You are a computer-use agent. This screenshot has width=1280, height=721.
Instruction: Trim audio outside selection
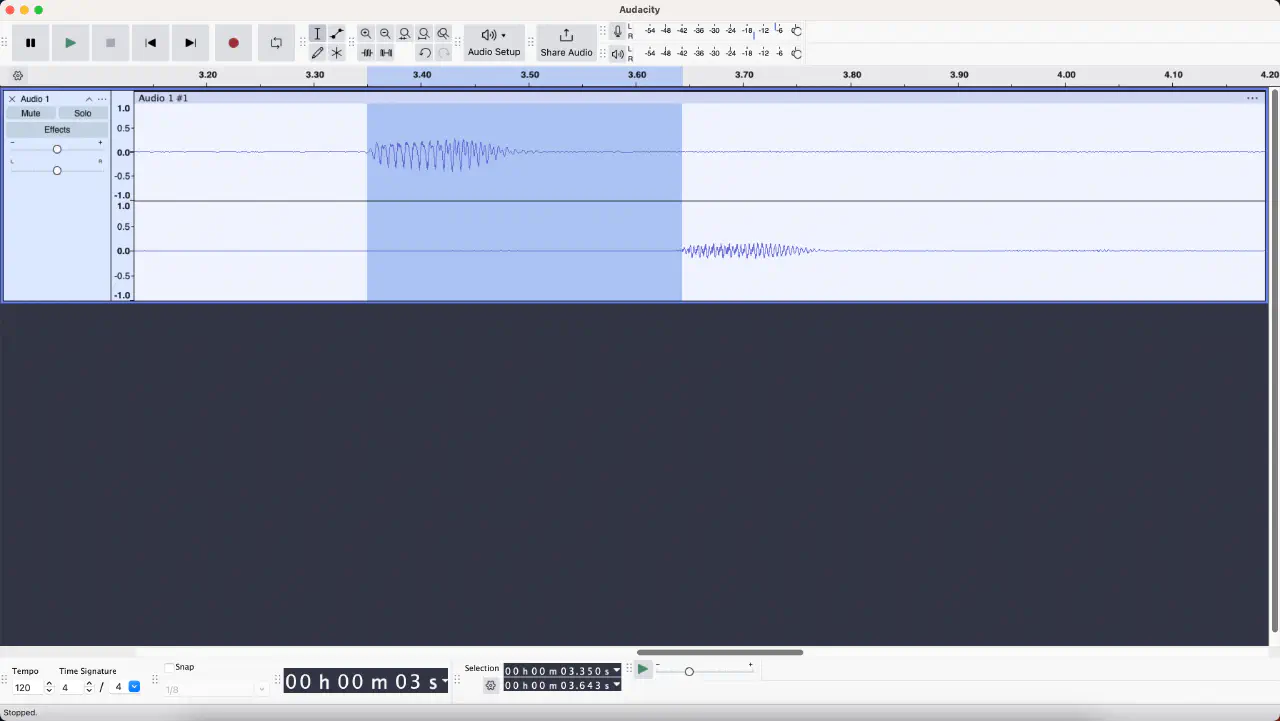(x=367, y=53)
